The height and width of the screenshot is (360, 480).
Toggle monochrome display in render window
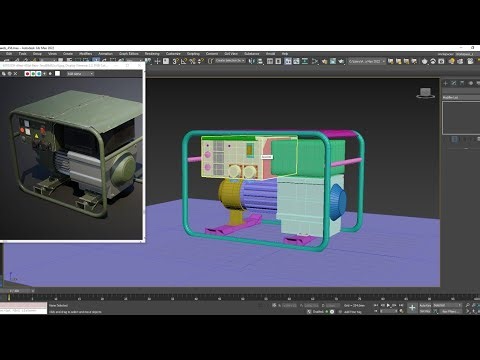(x=50, y=73)
